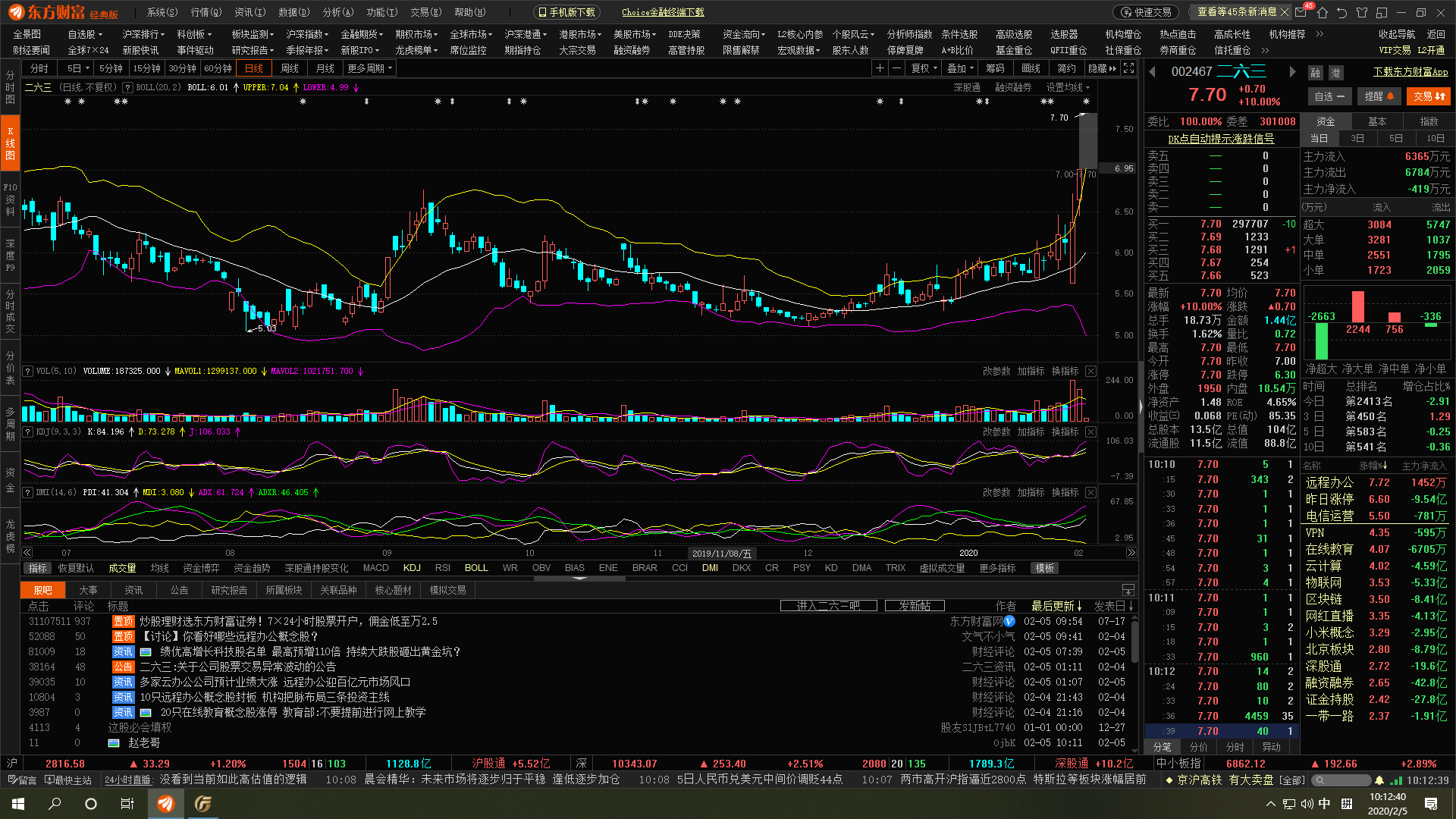Open help for the DMI indicator
The height and width of the screenshot is (819, 1456).
point(28,493)
